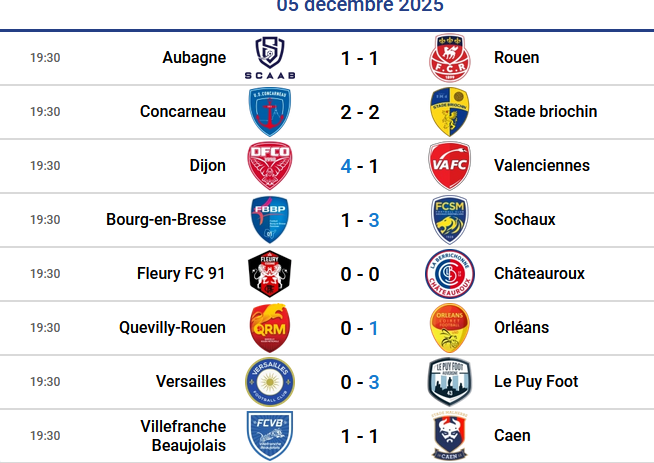Image resolution: width=654 pixels, height=463 pixels.
Task: Click the Dijon DFCO club logo
Action: 270,166
